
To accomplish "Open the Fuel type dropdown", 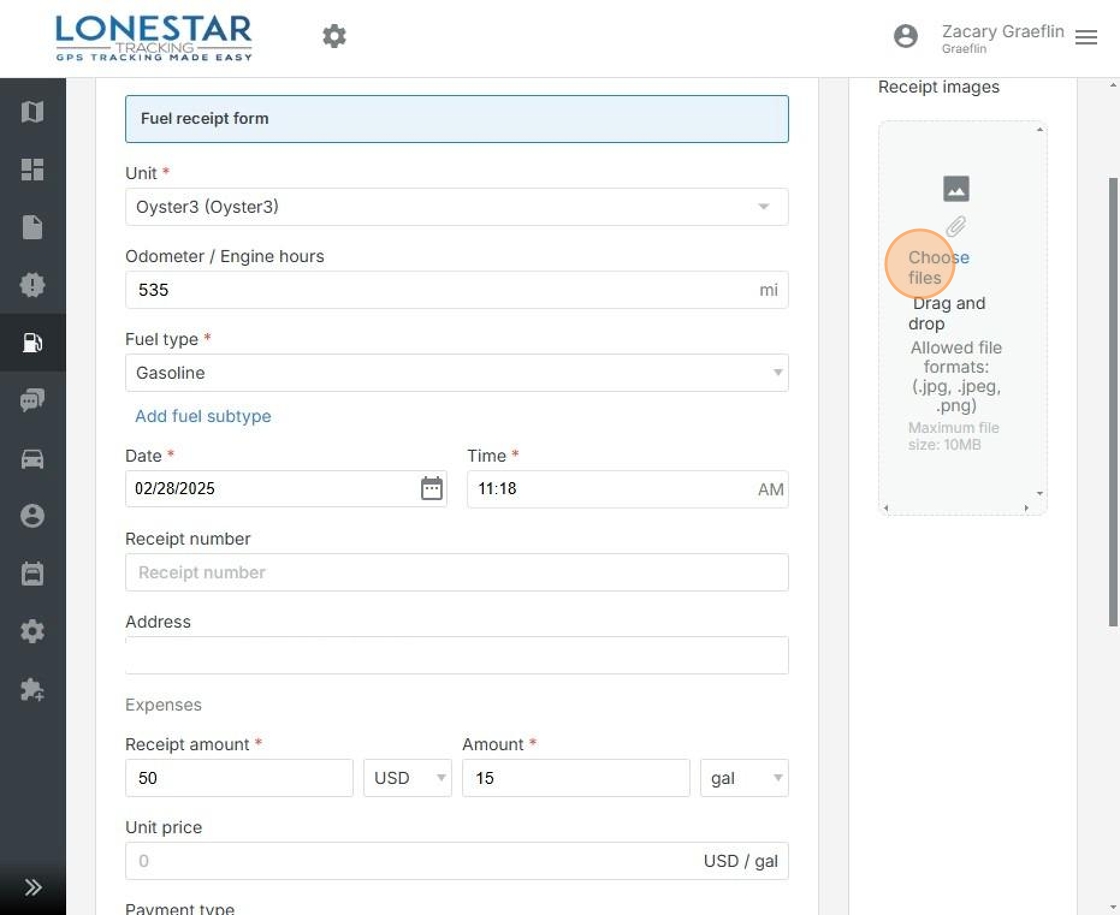I will [456, 373].
